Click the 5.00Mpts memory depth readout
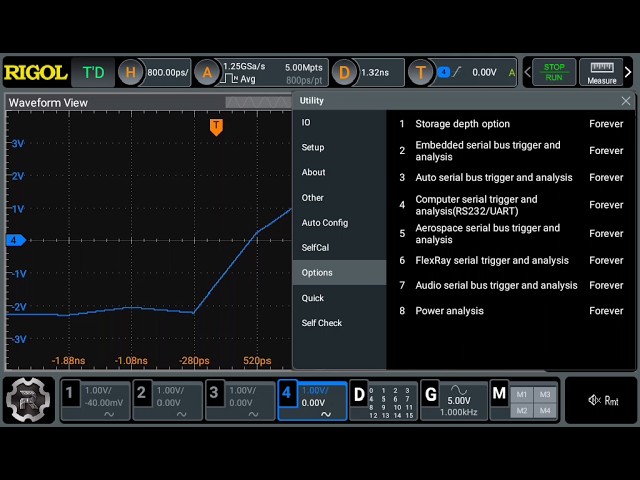This screenshot has width=640, height=480. point(304,67)
